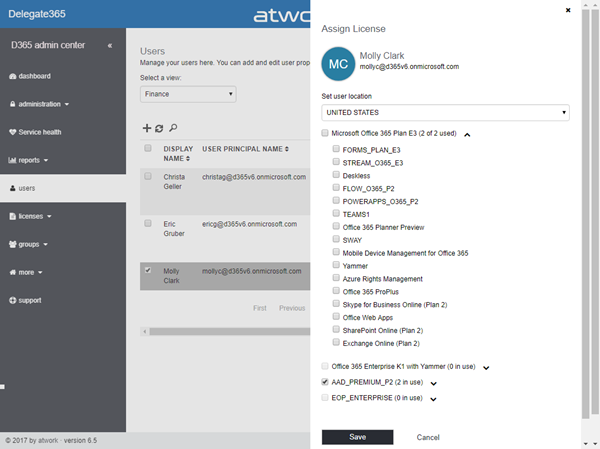Expand licenses menu
600x449 pixels.
pyautogui.click(x=30, y=216)
